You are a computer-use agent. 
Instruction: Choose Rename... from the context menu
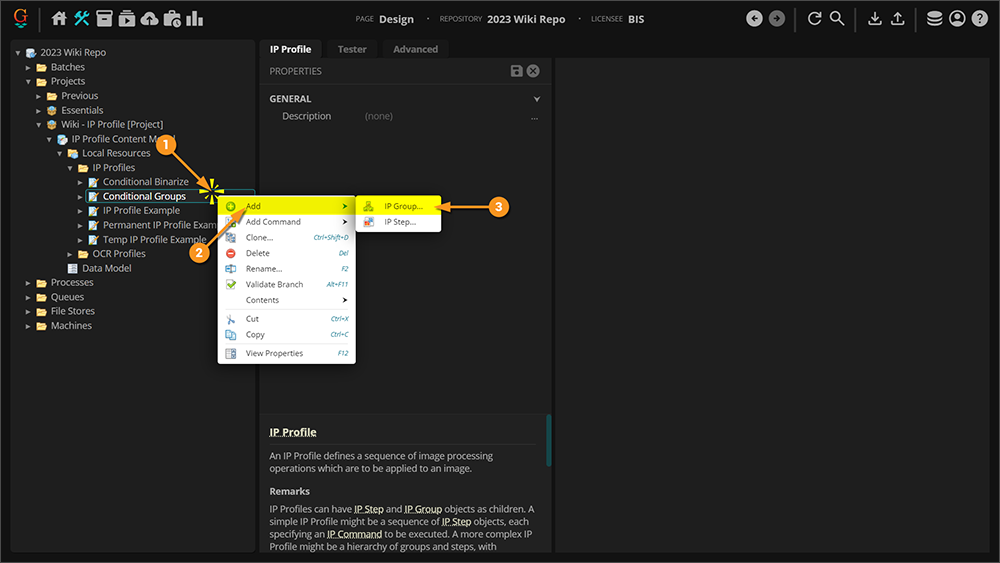286,268
